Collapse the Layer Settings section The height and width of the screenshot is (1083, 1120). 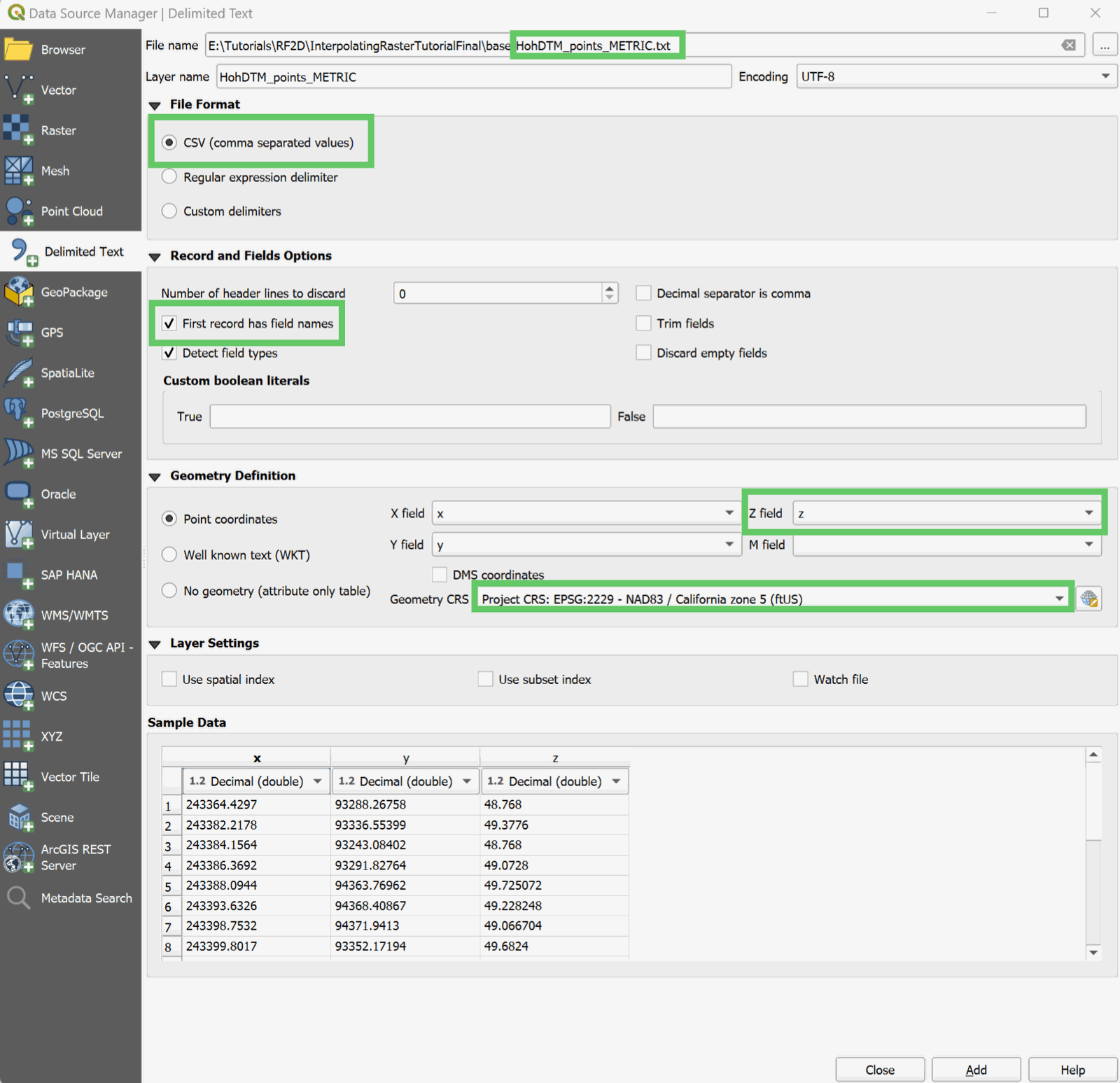coord(155,643)
